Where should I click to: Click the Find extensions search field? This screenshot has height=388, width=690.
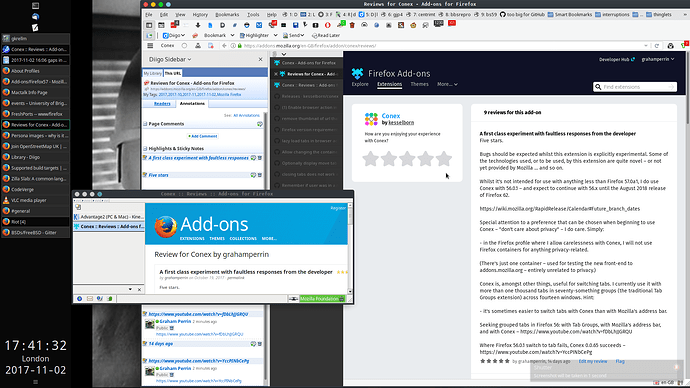[x=635, y=87]
